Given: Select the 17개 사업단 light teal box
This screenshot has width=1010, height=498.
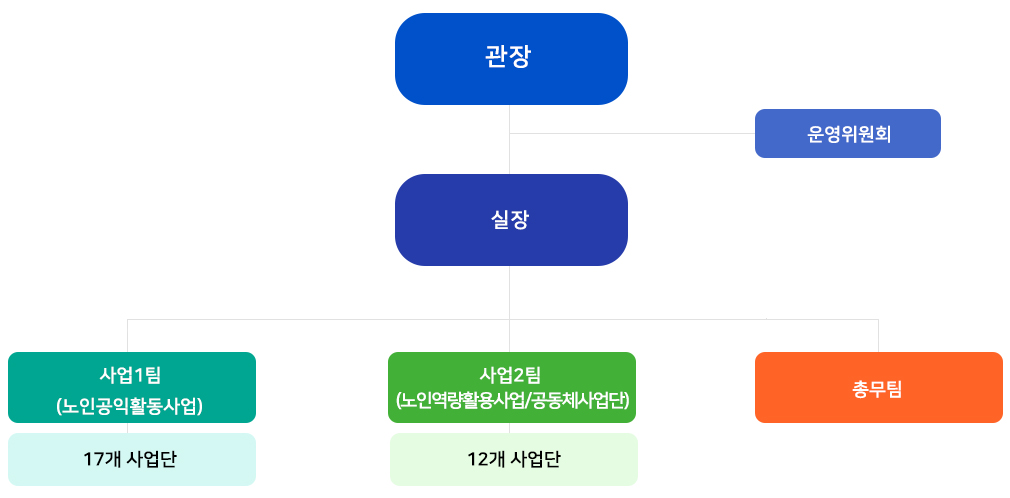Looking at the screenshot, I should point(131,459).
